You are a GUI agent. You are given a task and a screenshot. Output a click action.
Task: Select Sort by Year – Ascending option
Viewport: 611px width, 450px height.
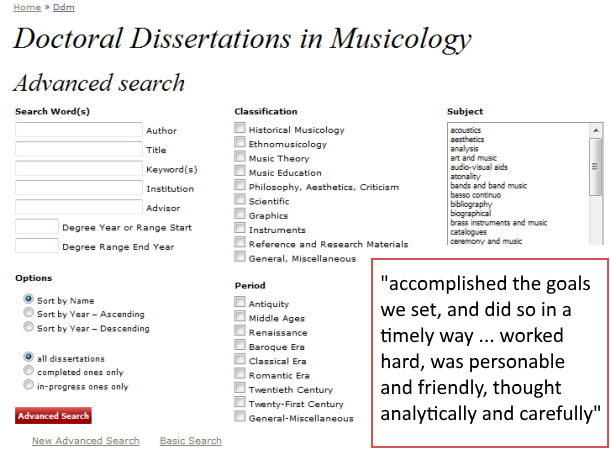(28, 313)
